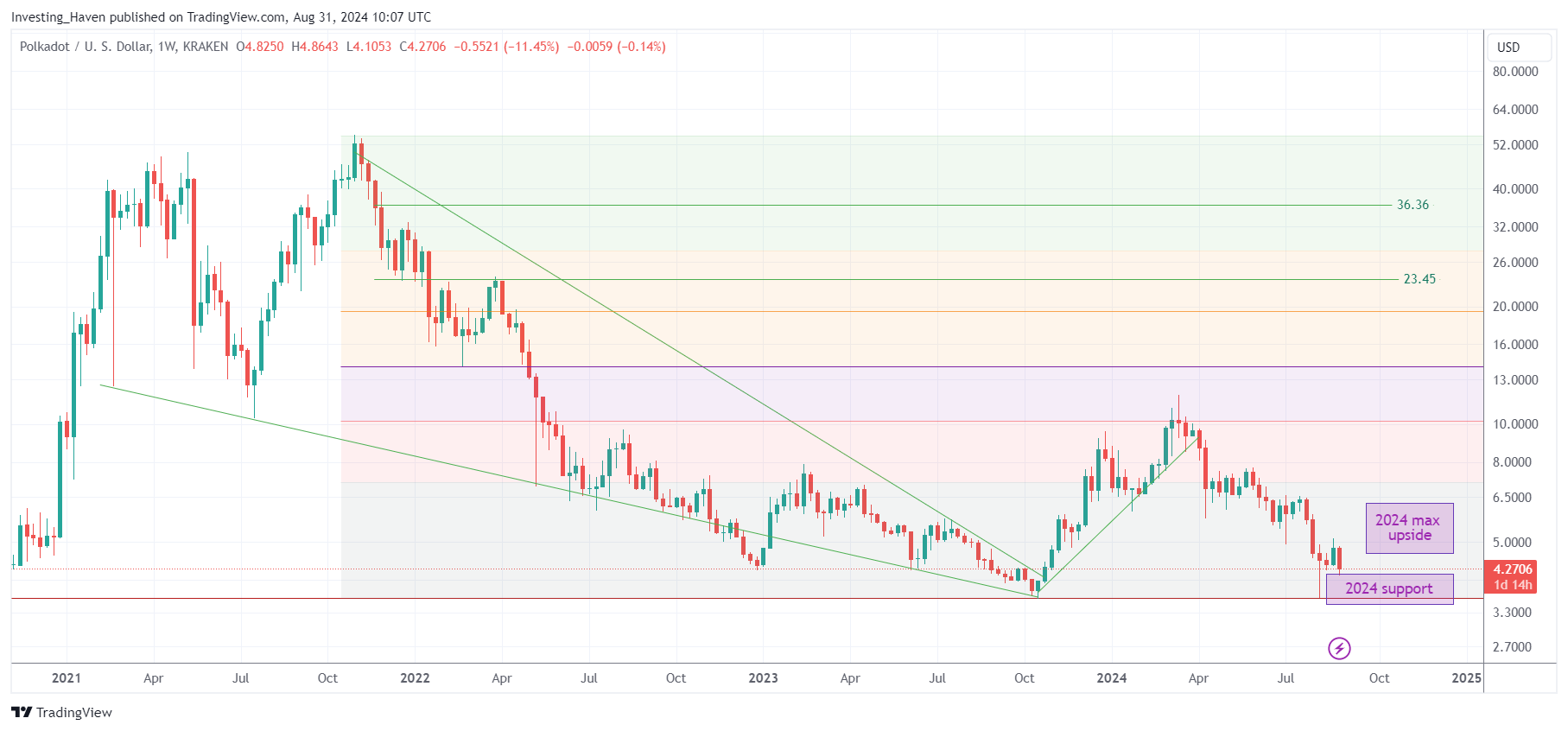Viewport: 1568px width, 731px height.
Task: Click the 20.0000 price axis label
Action: point(1515,307)
